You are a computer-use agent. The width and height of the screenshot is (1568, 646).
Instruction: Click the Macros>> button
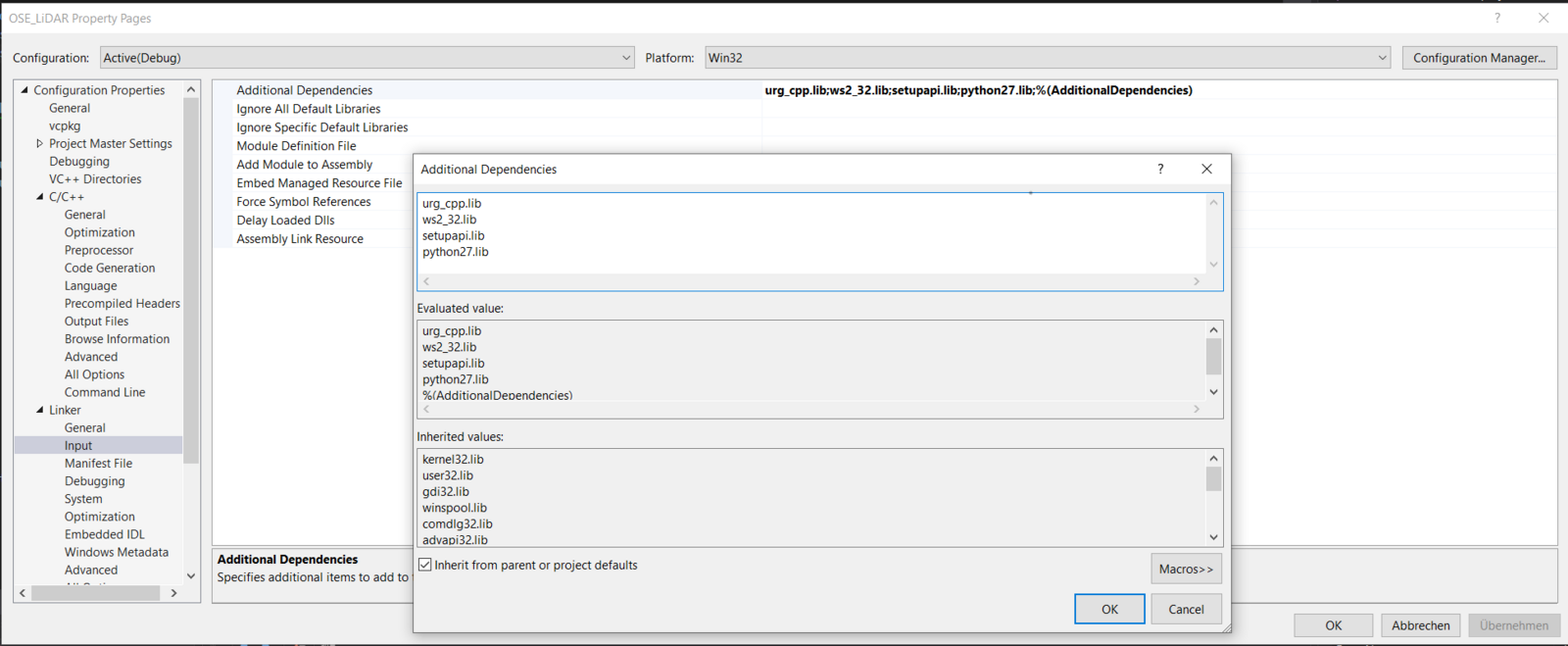(1186, 569)
